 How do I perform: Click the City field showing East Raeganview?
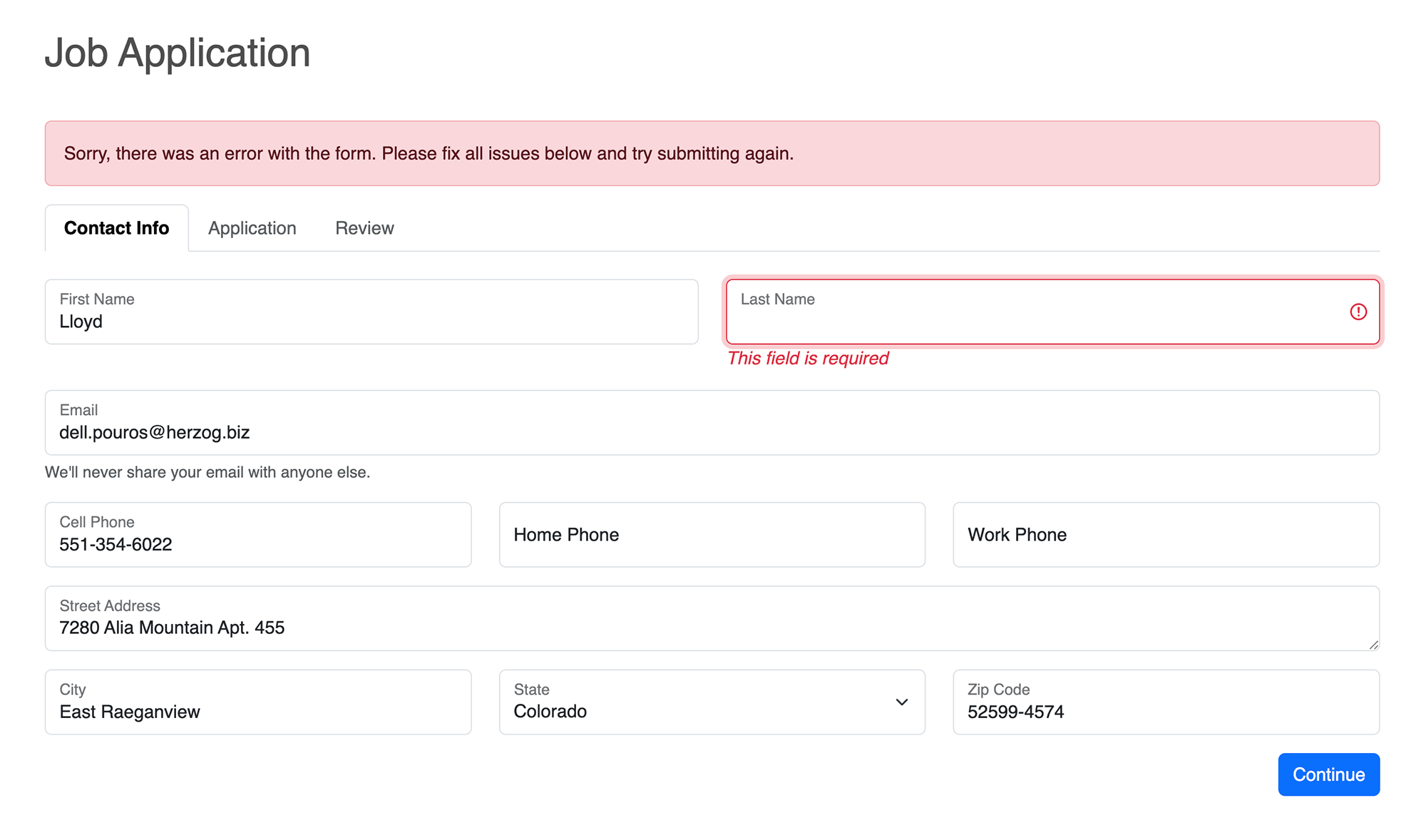click(x=257, y=702)
